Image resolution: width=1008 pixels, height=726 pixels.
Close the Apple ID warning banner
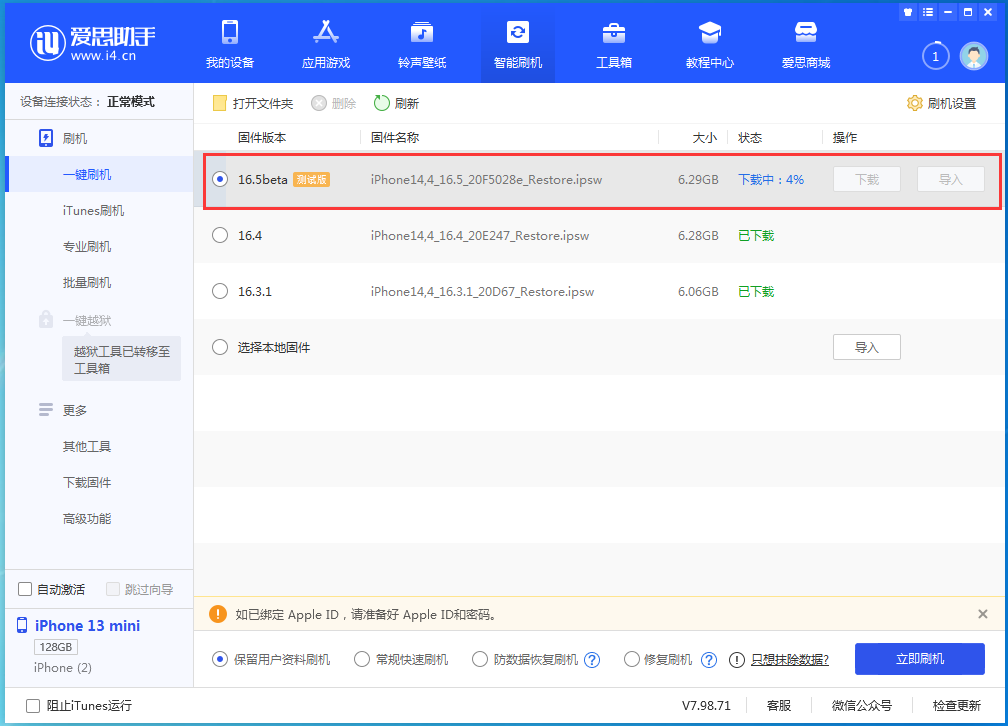[x=982, y=614]
